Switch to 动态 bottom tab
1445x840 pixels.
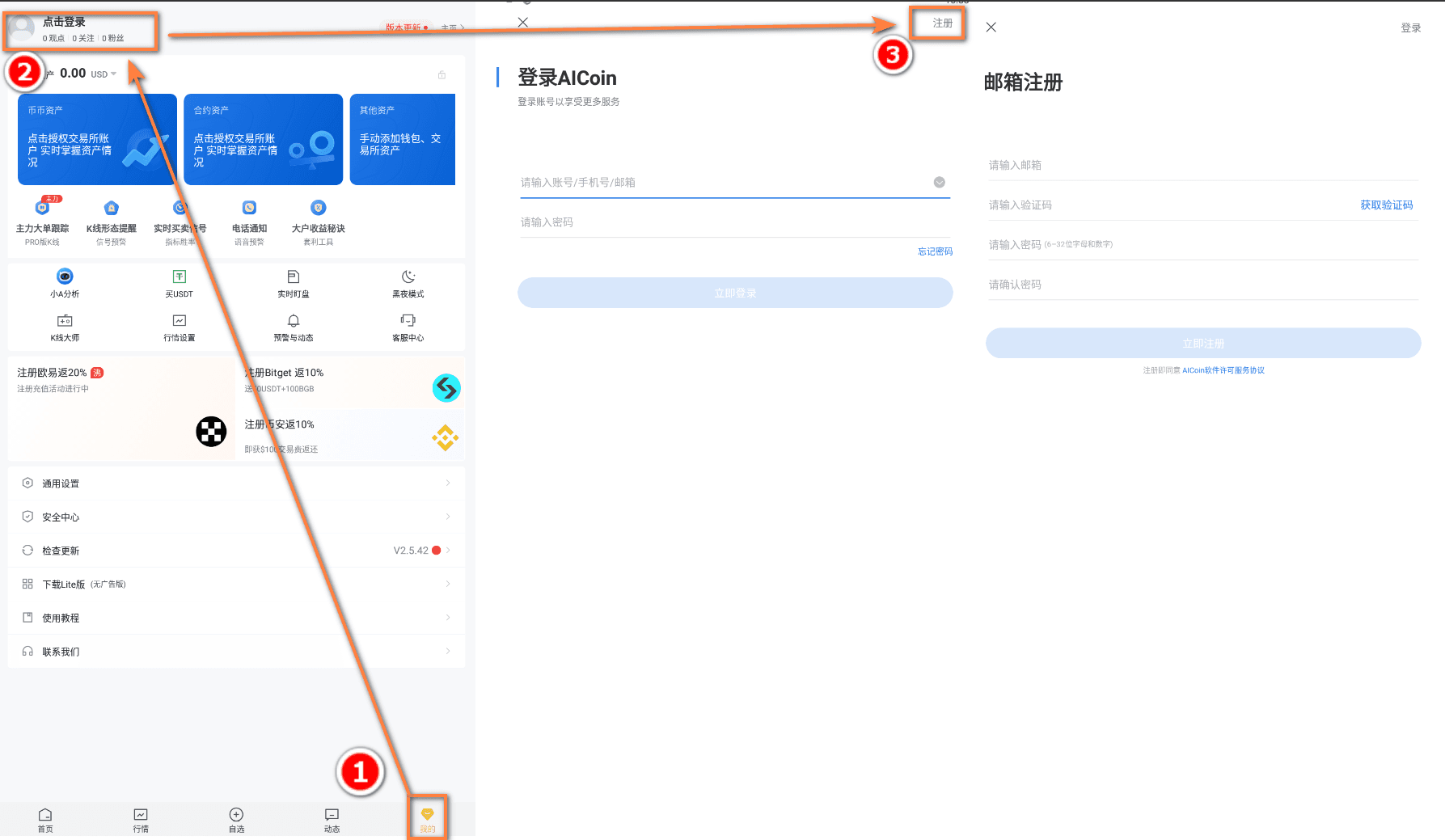pyautogui.click(x=332, y=820)
